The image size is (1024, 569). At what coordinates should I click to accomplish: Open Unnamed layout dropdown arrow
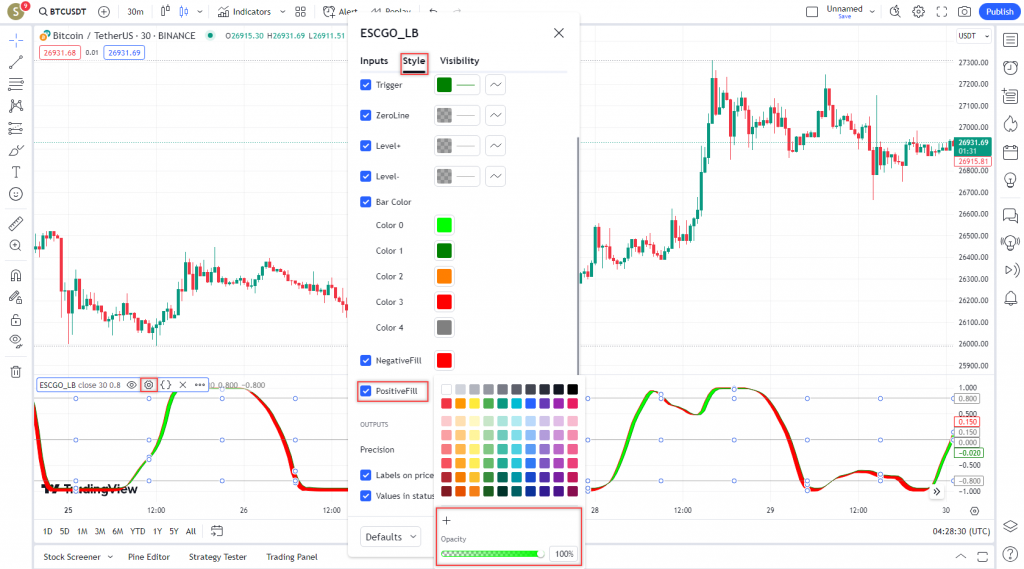coord(872,12)
